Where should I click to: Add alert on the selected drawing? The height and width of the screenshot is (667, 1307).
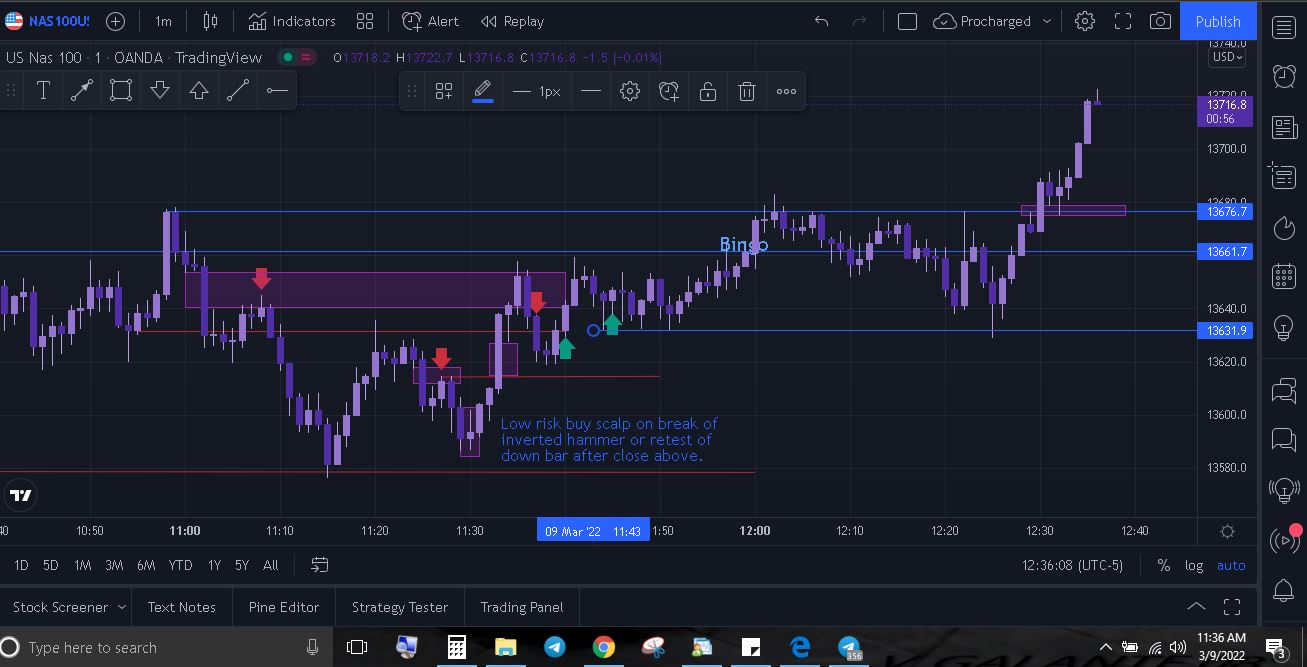tap(669, 91)
